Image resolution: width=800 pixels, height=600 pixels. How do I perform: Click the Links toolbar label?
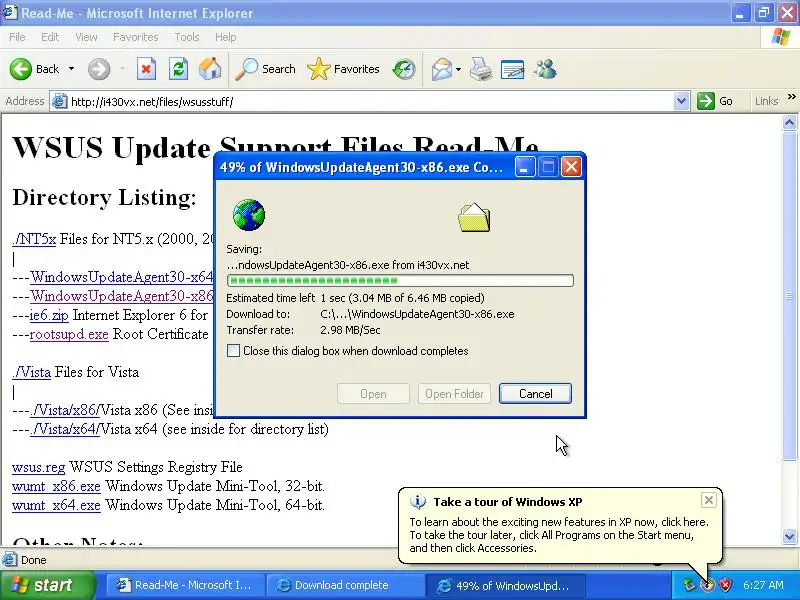766,101
